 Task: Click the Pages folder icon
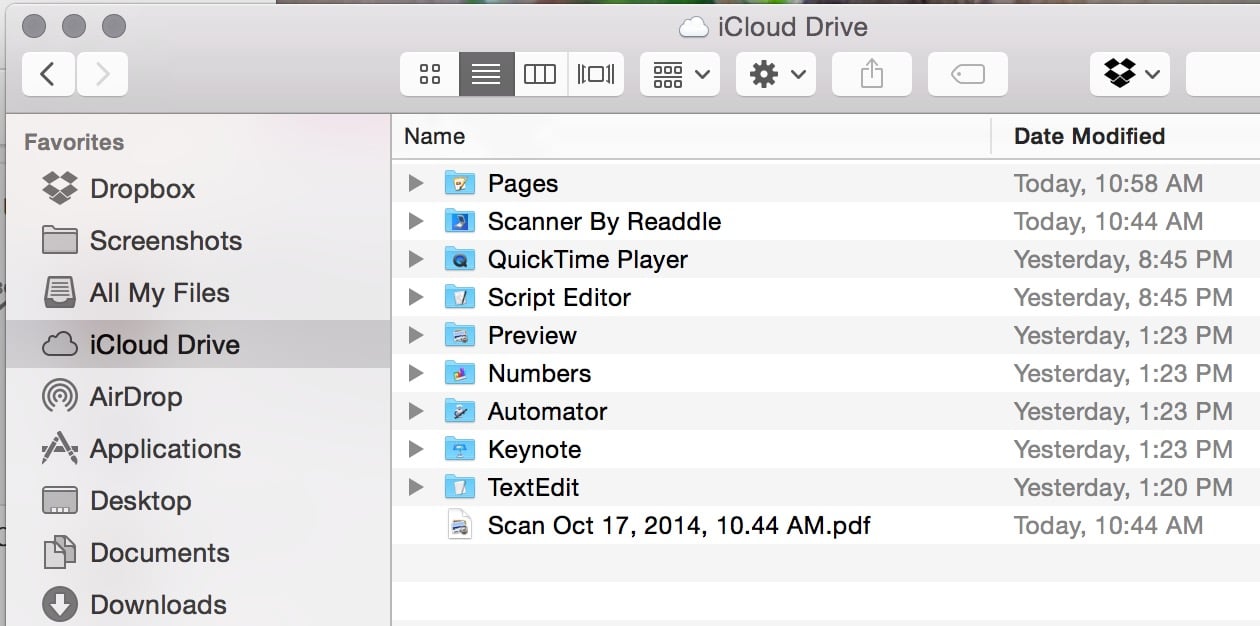(459, 183)
